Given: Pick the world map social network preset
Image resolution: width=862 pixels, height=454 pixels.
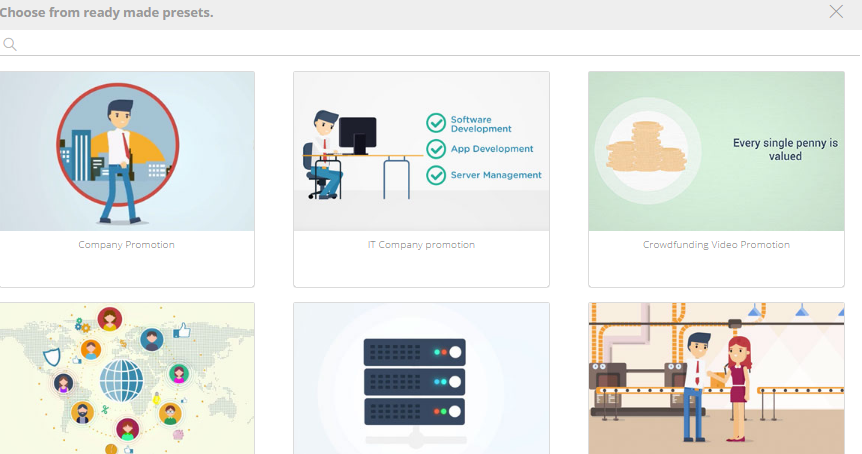Looking at the screenshot, I should coord(127,379).
